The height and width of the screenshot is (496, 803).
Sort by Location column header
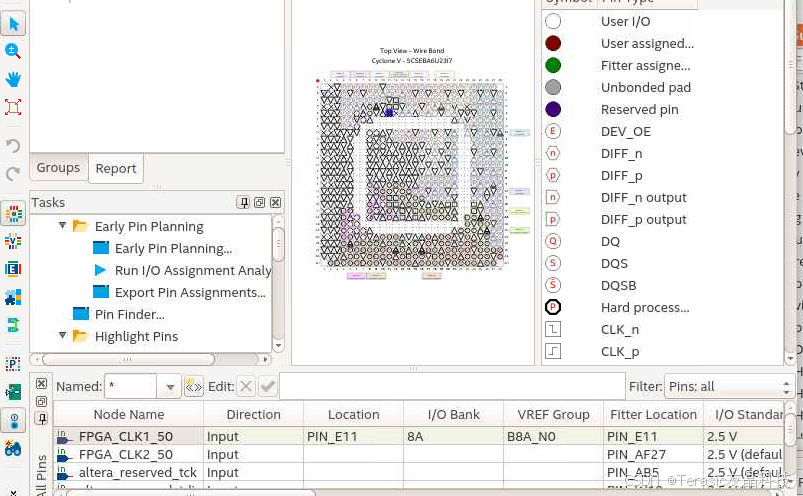click(x=353, y=414)
